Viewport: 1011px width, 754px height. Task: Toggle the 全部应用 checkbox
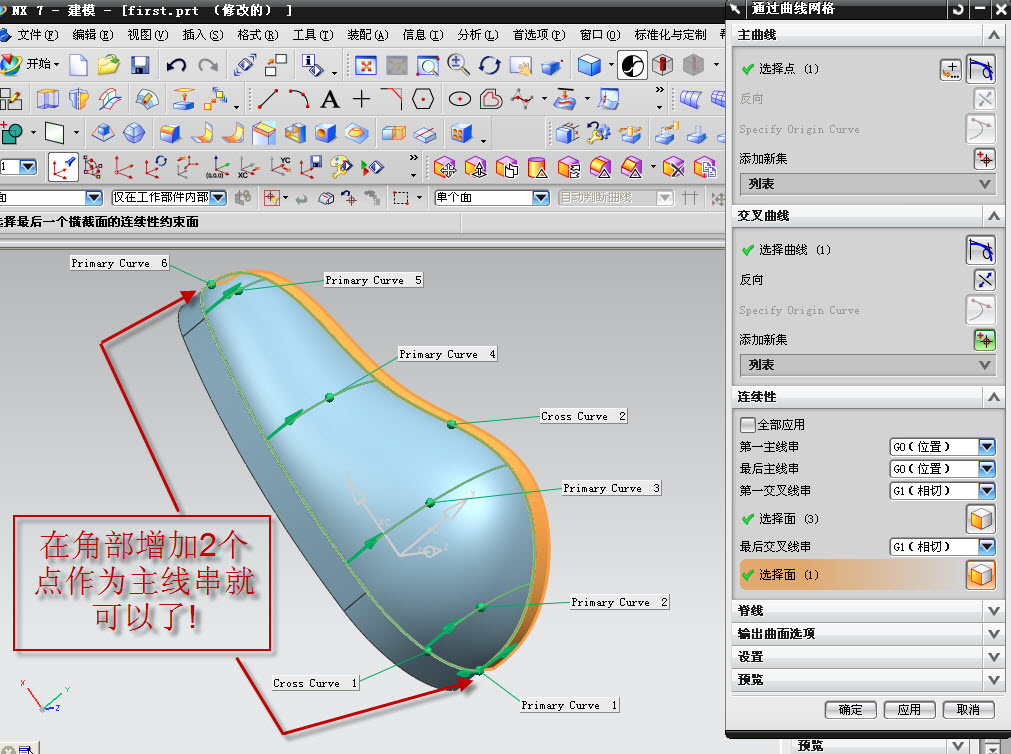pyautogui.click(x=748, y=424)
